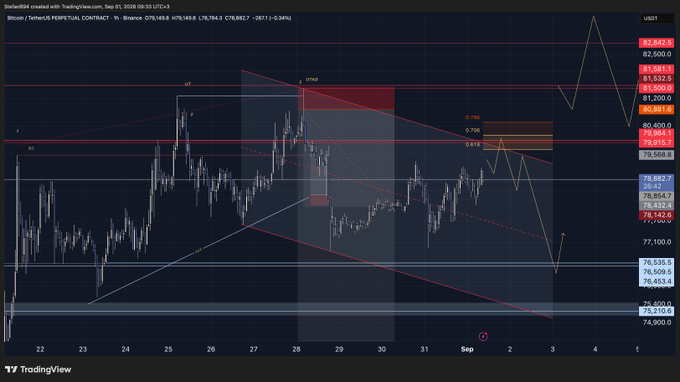Select the 78,142.6 dark red price label
680x382 pixels.
656,215
